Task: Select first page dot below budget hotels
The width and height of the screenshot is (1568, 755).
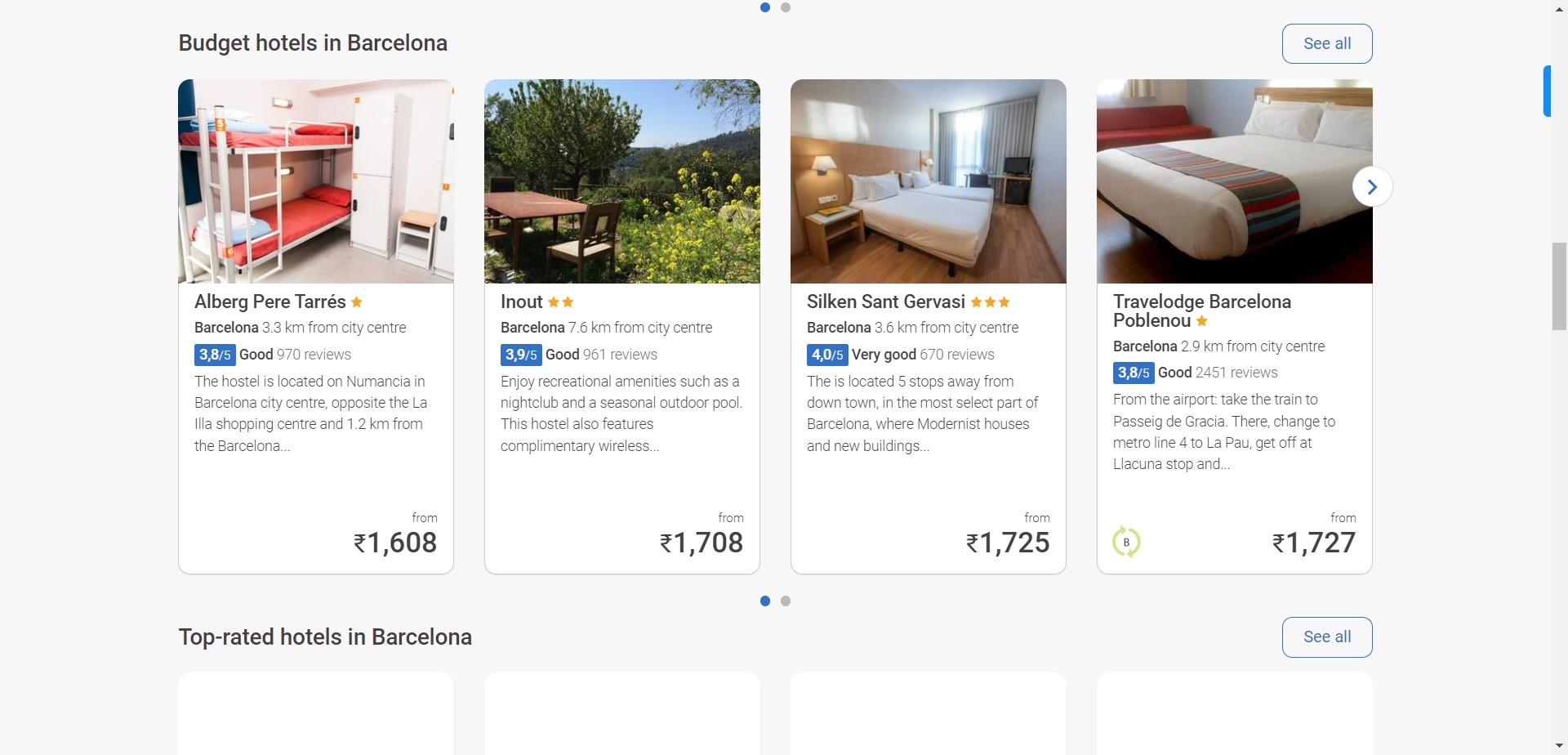Action: click(x=765, y=601)
